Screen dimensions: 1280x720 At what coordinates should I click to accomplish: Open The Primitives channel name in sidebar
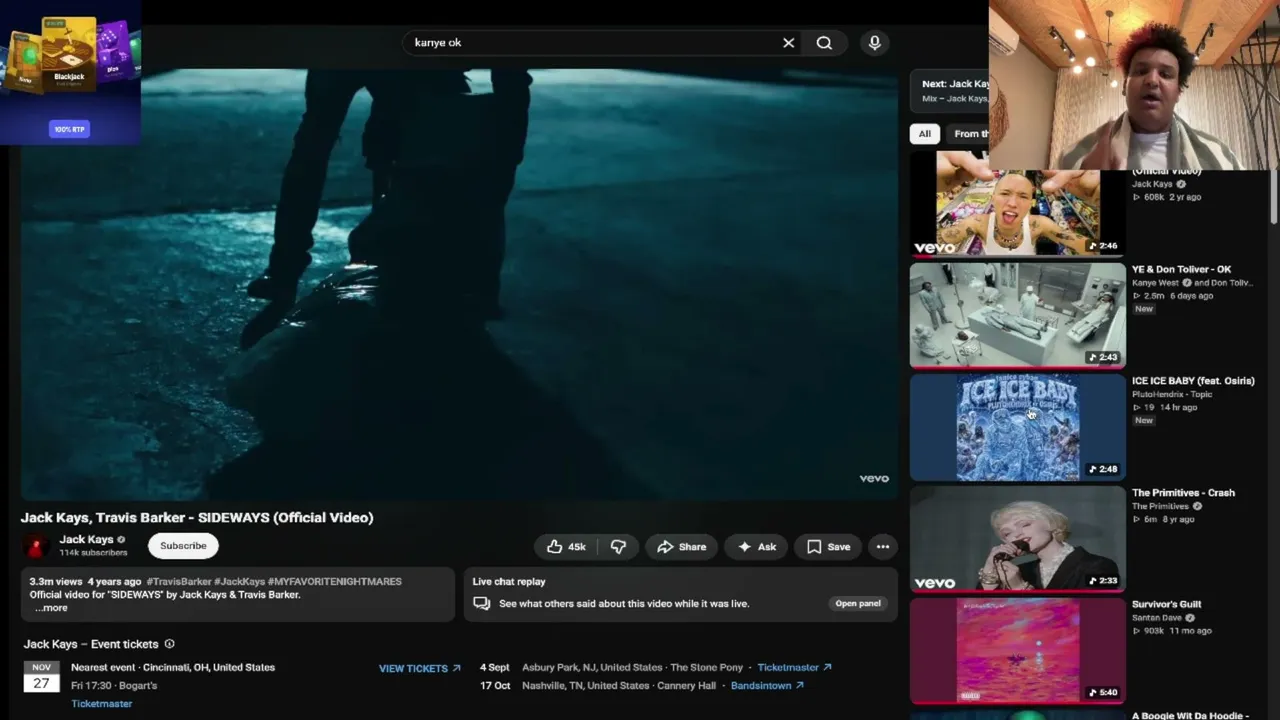point(1161,506)
